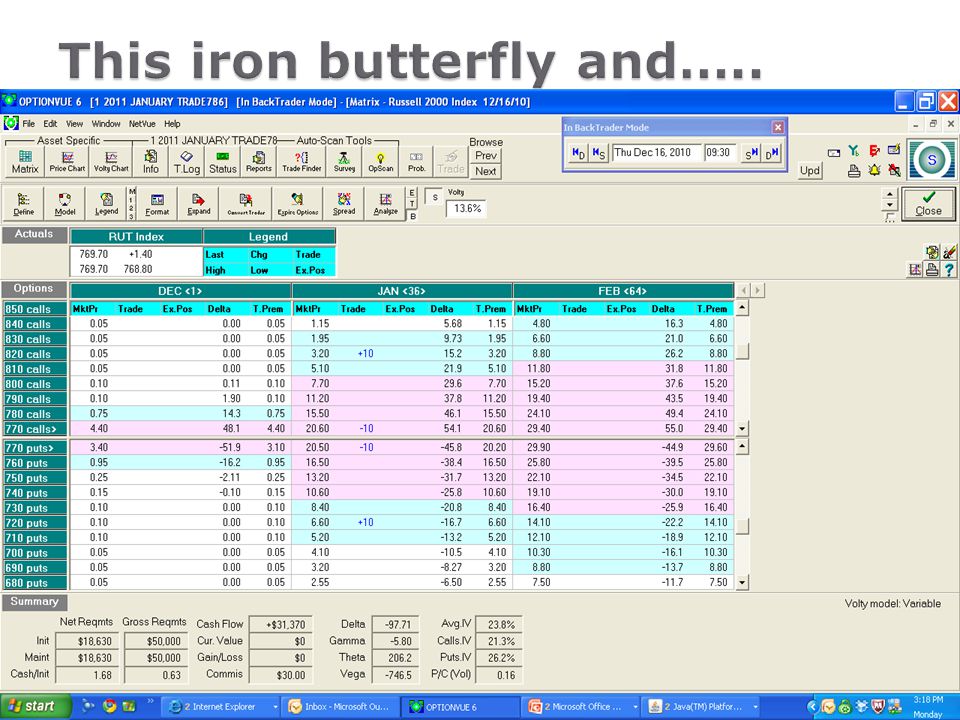Click down arrow of the stepper beside Close
The width and height of the screenshot is (960, 720).
pyautogui.click(x=890, y=205)
